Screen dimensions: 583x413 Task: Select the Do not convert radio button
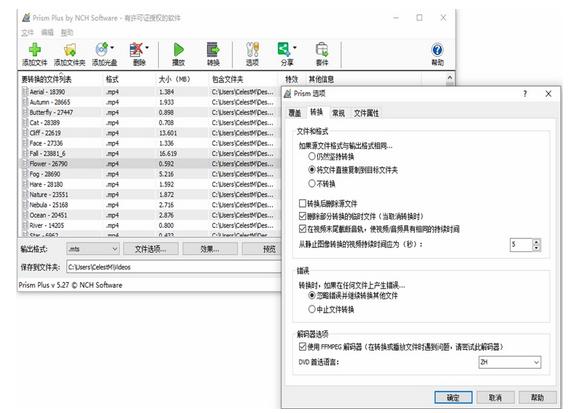[312, 183]
